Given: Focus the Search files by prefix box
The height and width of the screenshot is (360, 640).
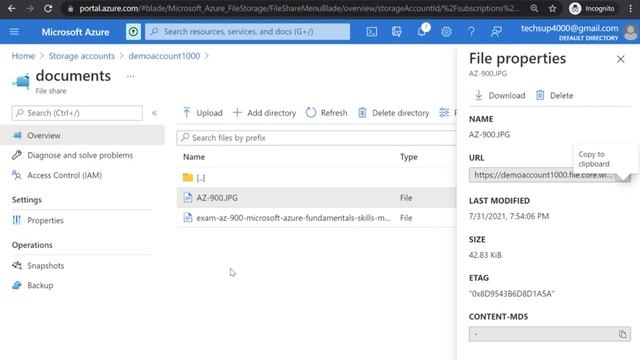Looking at the screenshot, I should pyautogui.click(x=316, y=138).
